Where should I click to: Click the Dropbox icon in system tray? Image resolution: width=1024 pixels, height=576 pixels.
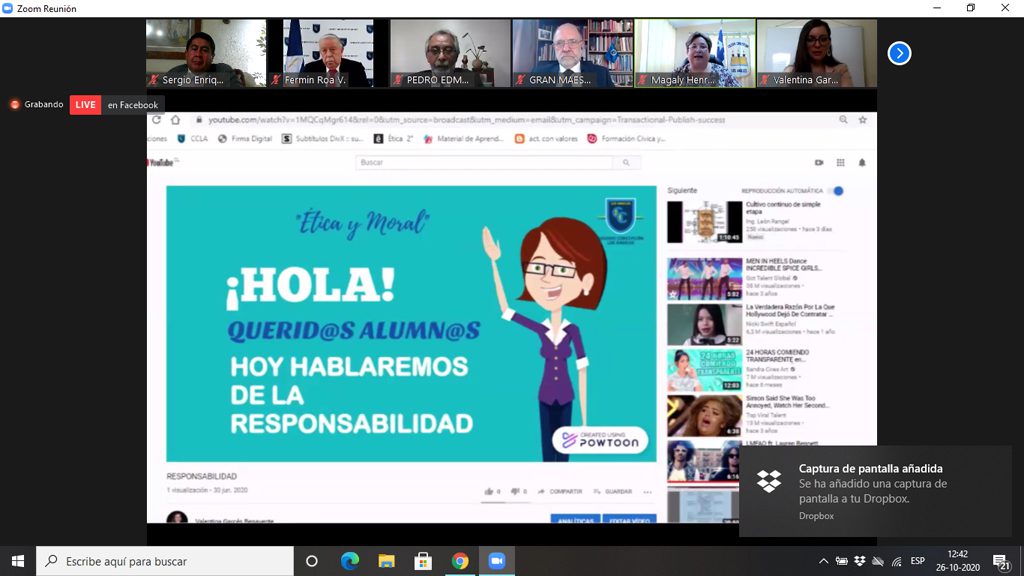click(859, 561)
